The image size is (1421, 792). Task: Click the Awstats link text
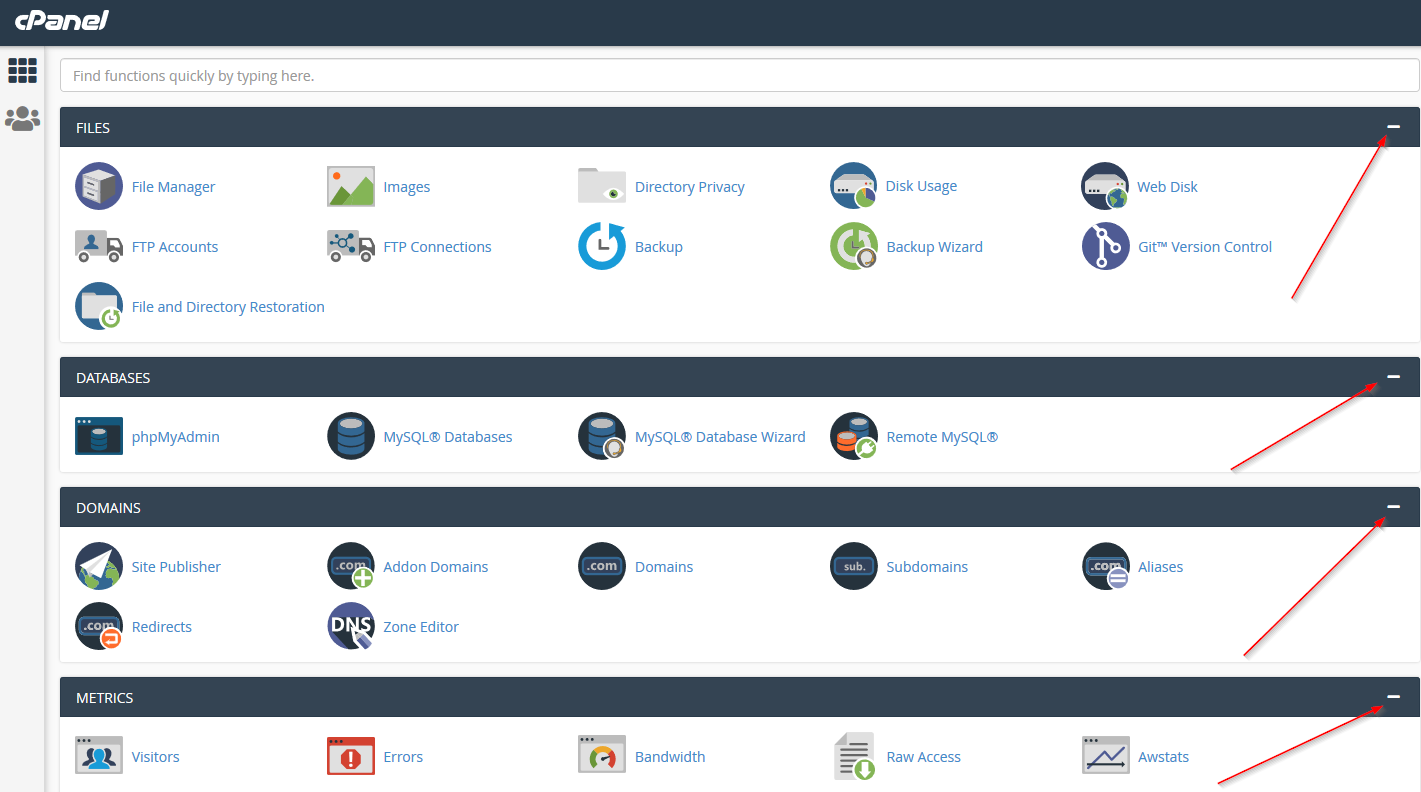pos(1163,757)
